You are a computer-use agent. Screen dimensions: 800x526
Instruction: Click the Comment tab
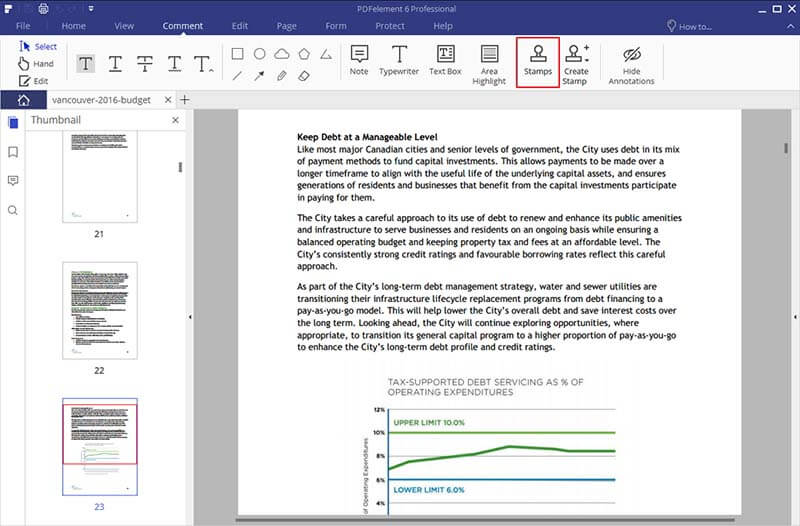click(x=183, y=26)
